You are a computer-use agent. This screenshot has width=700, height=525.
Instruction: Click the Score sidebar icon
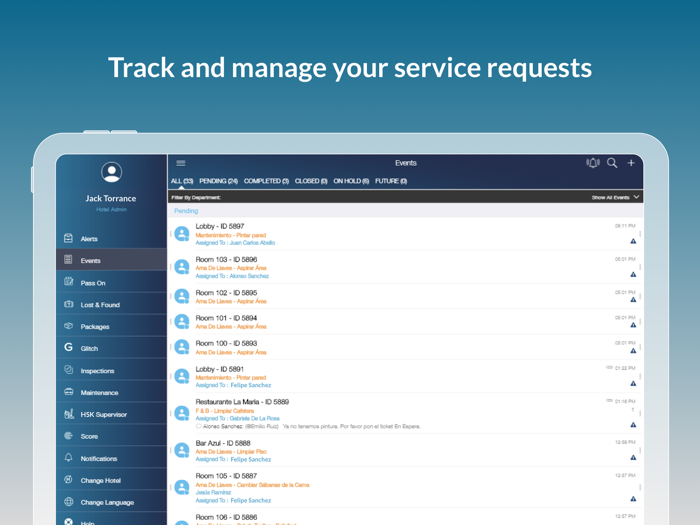pos(68,436)
